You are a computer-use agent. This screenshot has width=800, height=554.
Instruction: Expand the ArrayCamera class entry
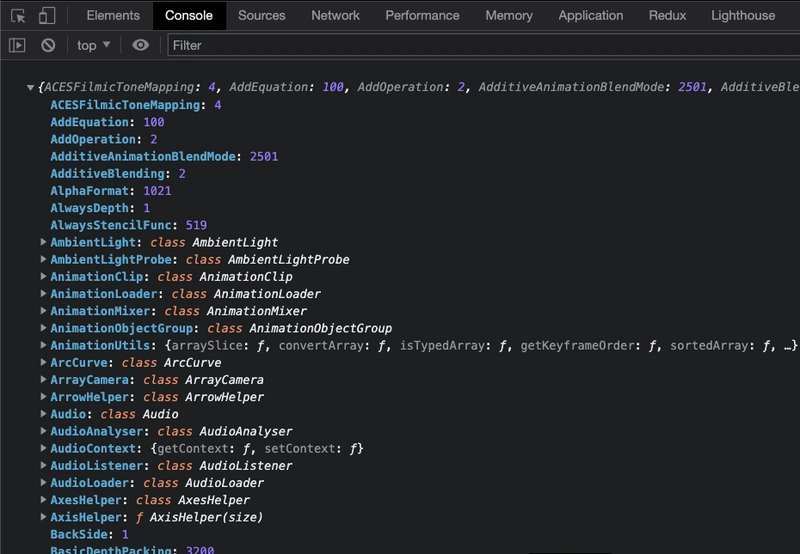coord(43,380)
